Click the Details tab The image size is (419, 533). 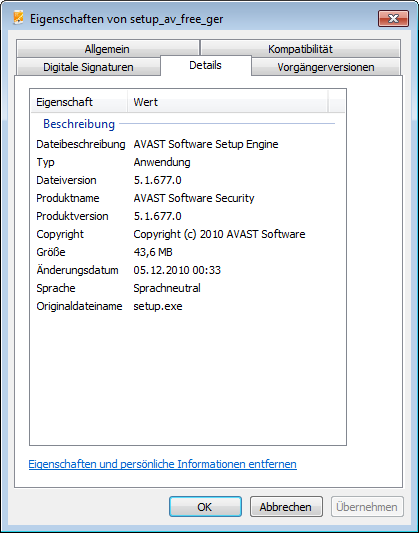[206, 65]
